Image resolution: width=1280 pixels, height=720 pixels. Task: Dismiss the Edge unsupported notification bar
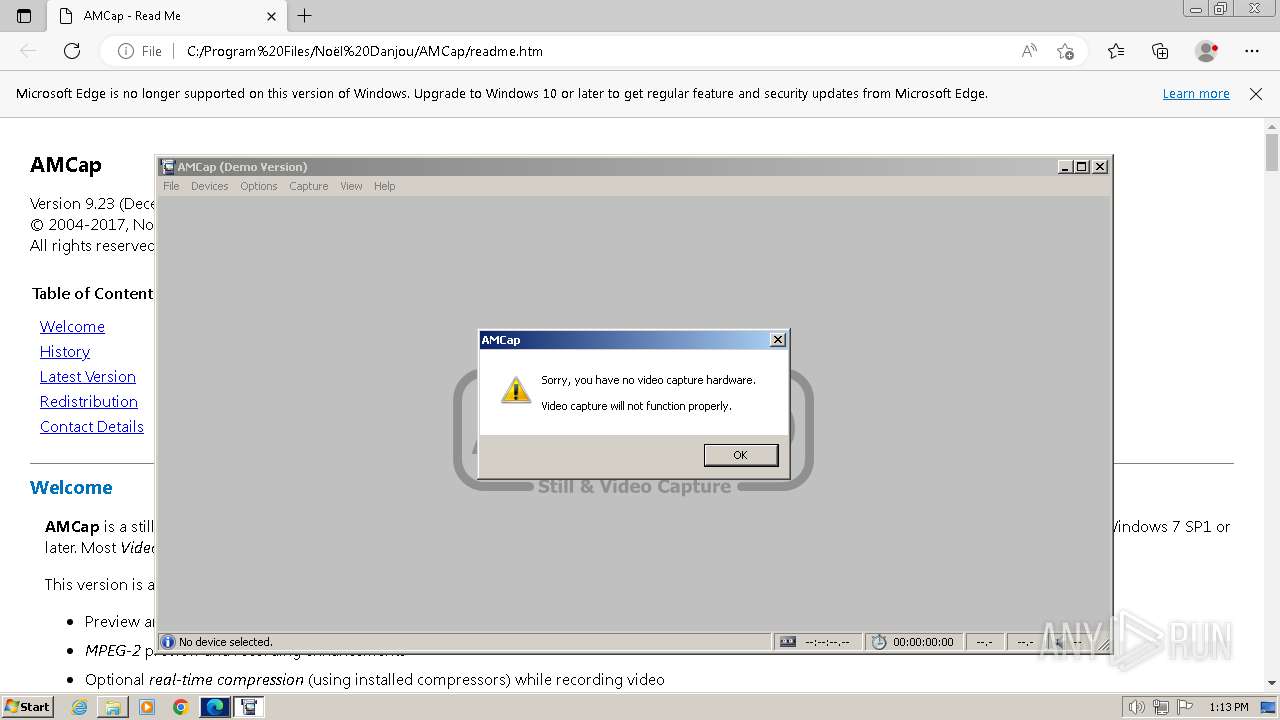point(1256,94)
